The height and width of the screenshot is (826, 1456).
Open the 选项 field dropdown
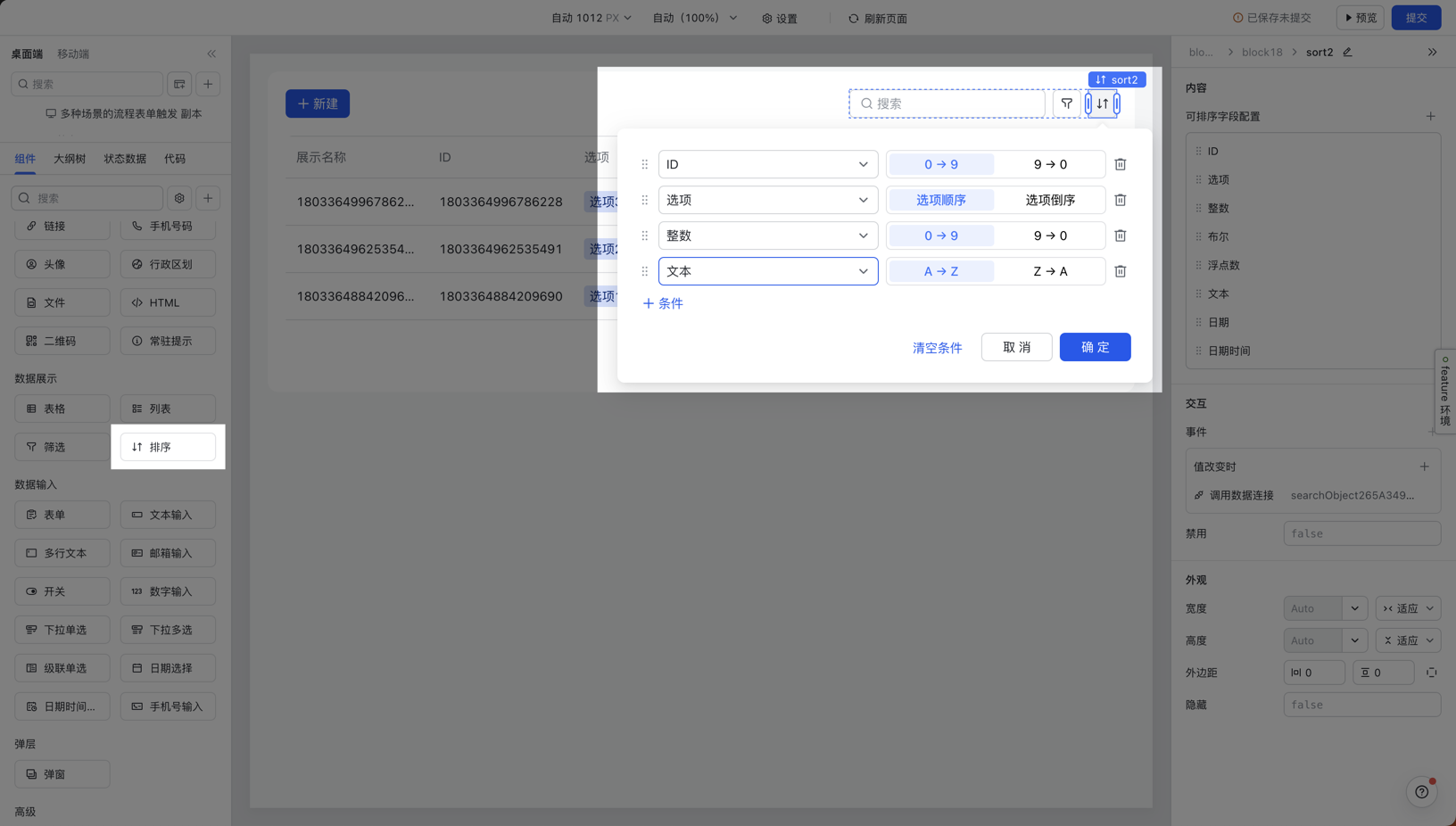pyautogui.click(x=768, y=200)
